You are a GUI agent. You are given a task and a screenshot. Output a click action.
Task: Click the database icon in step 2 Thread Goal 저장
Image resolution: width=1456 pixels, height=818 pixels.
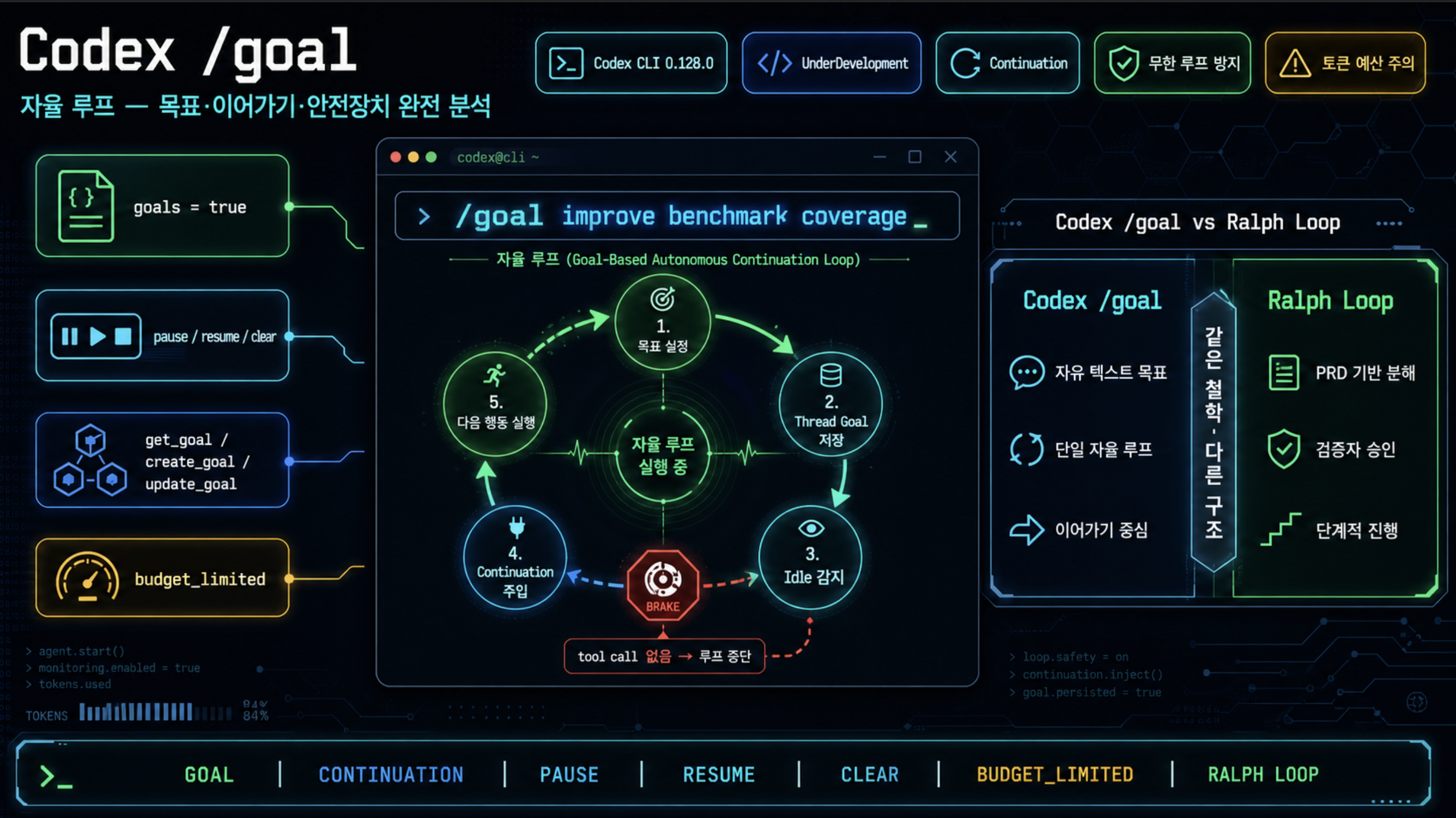click(x=831, y=375)
